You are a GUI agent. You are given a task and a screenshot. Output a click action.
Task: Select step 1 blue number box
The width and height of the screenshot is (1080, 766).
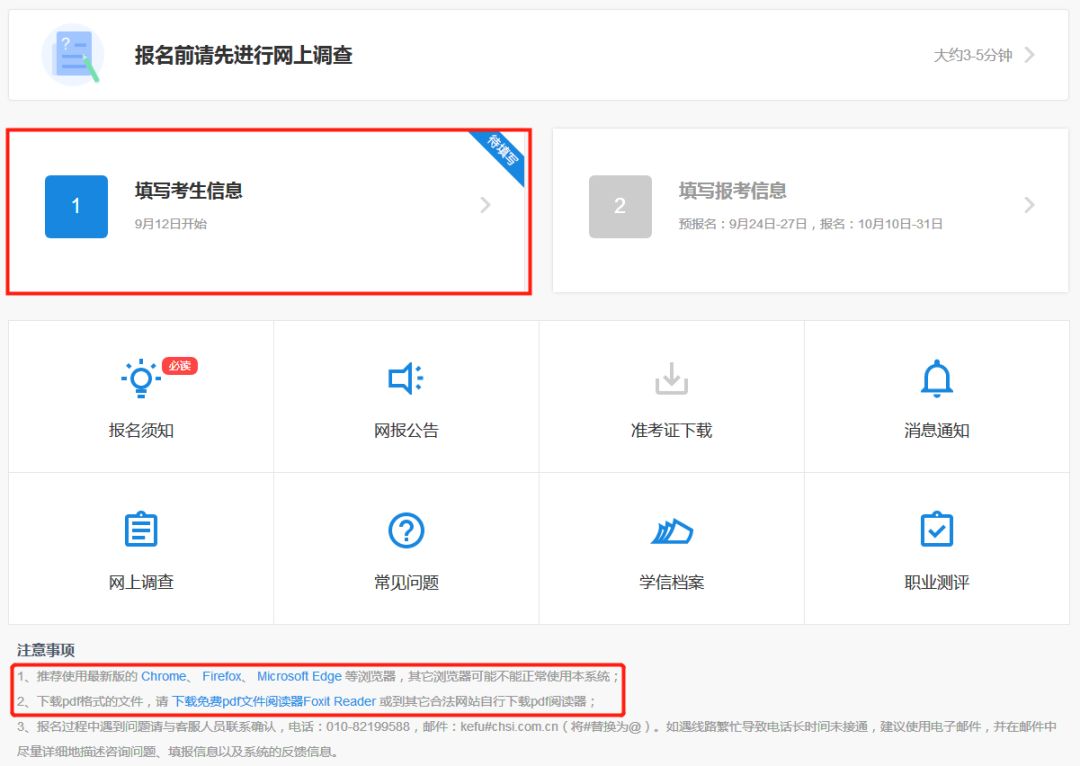click(x=76, y=206)
